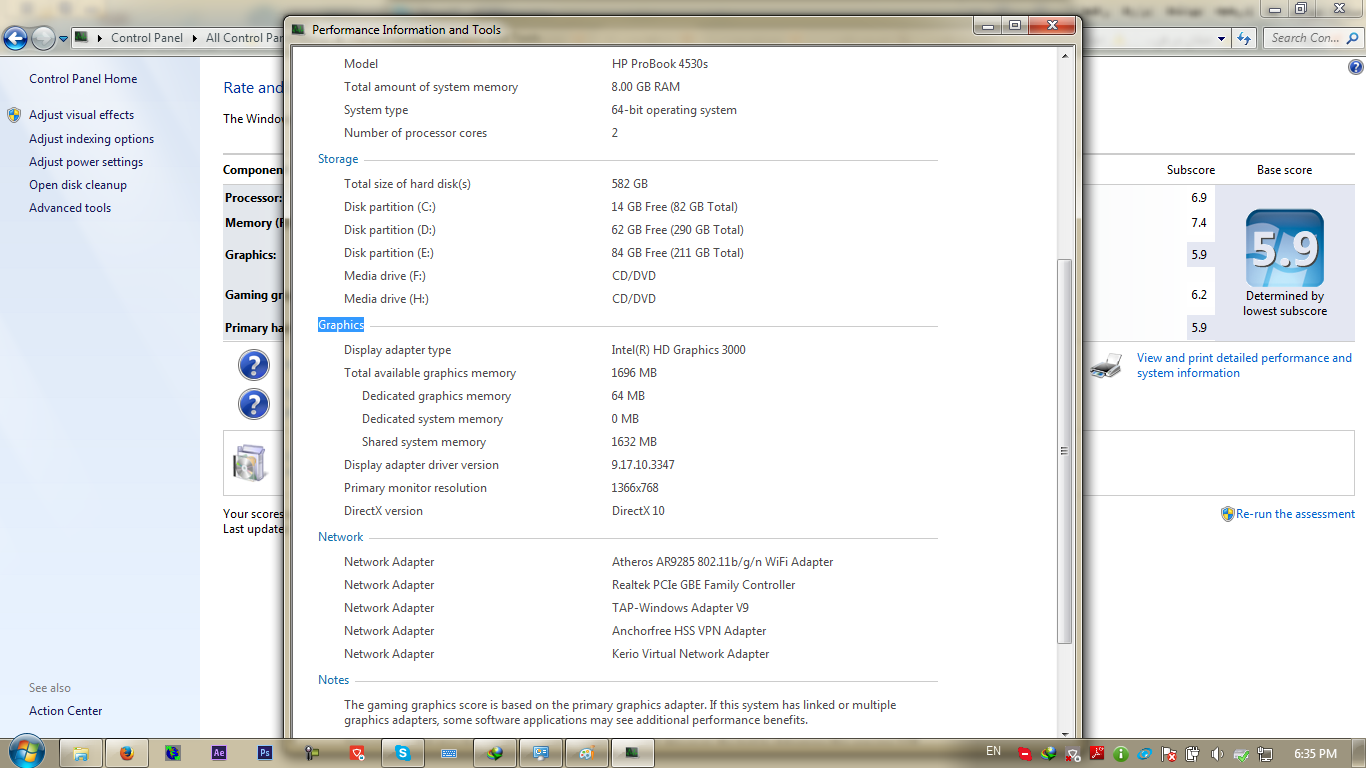Open Advanced tools link

pyautogui.click(x=70, y=208)
